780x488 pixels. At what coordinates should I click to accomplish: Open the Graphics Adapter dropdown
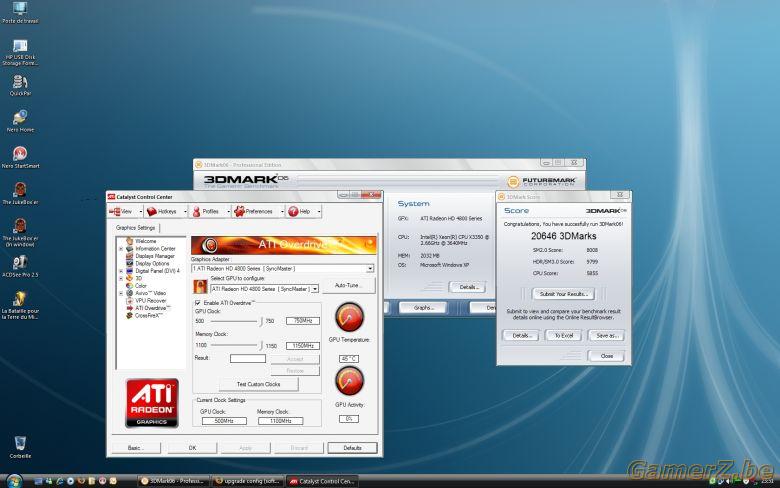click(x=370, y=269)
